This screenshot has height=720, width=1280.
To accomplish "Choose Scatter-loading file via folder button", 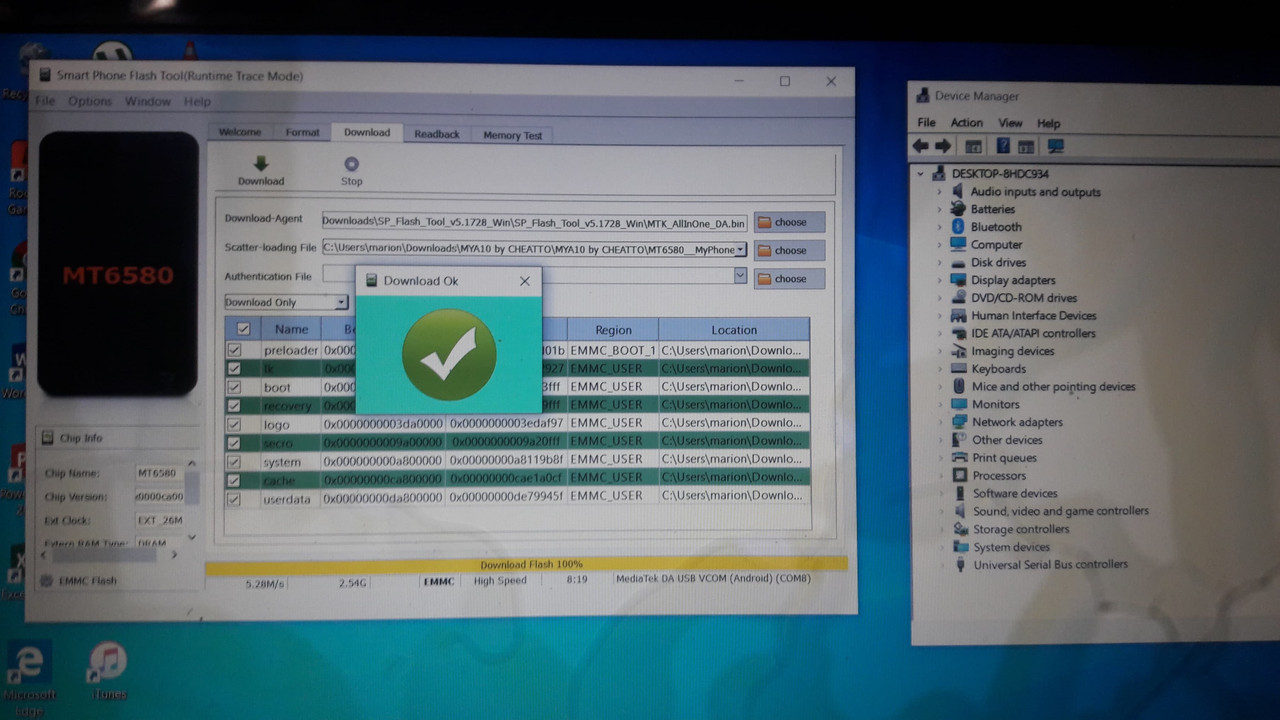I will click(x=789, y=250).
